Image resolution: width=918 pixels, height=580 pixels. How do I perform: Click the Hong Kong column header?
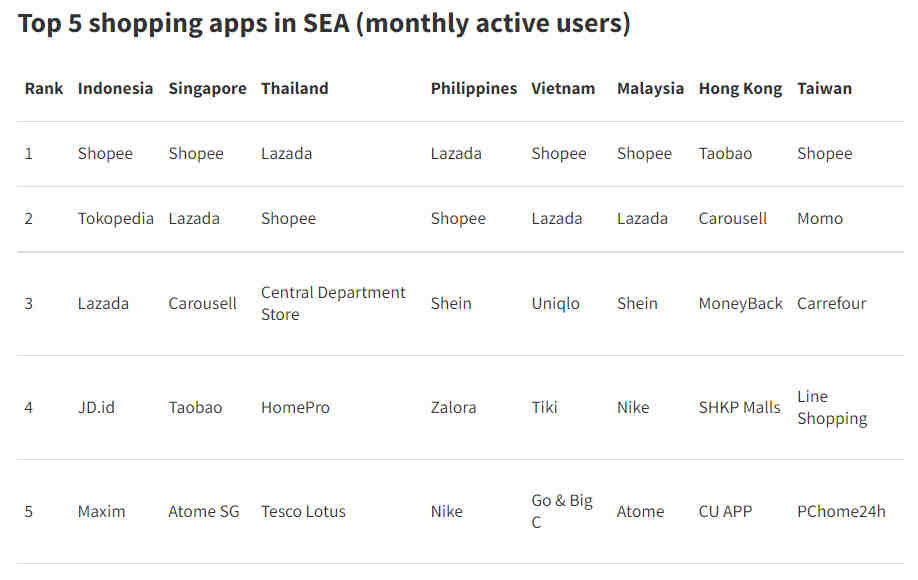(740, 89)
